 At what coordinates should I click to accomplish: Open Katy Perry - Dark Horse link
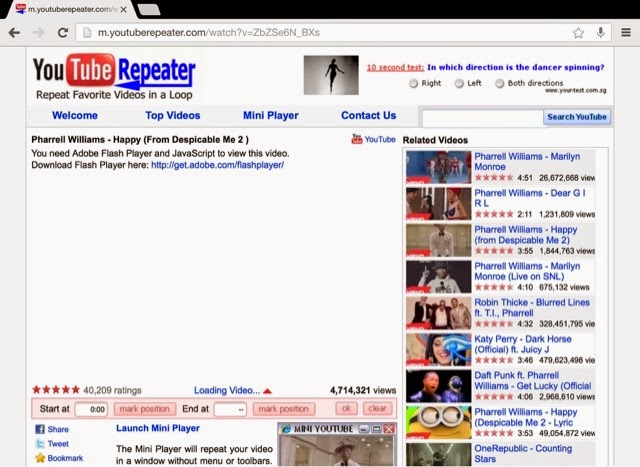click(x=523, y=344)
